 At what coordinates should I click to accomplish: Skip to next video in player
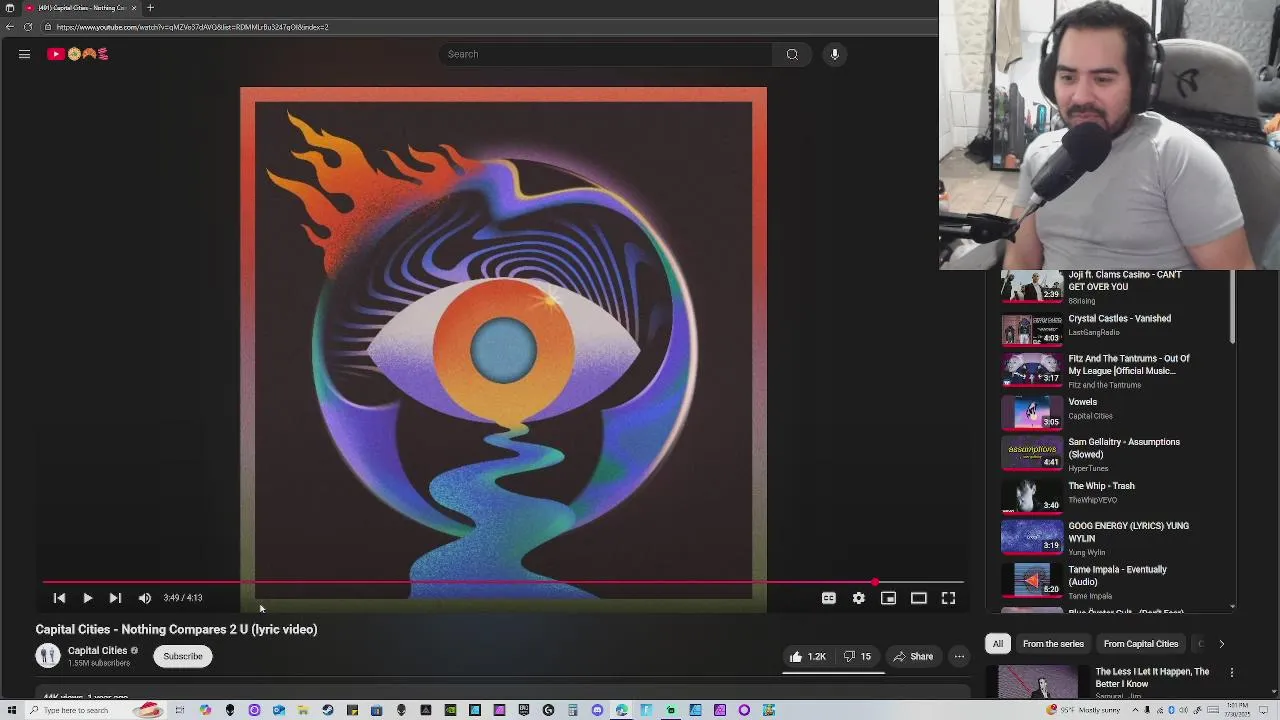pos(115,598)
